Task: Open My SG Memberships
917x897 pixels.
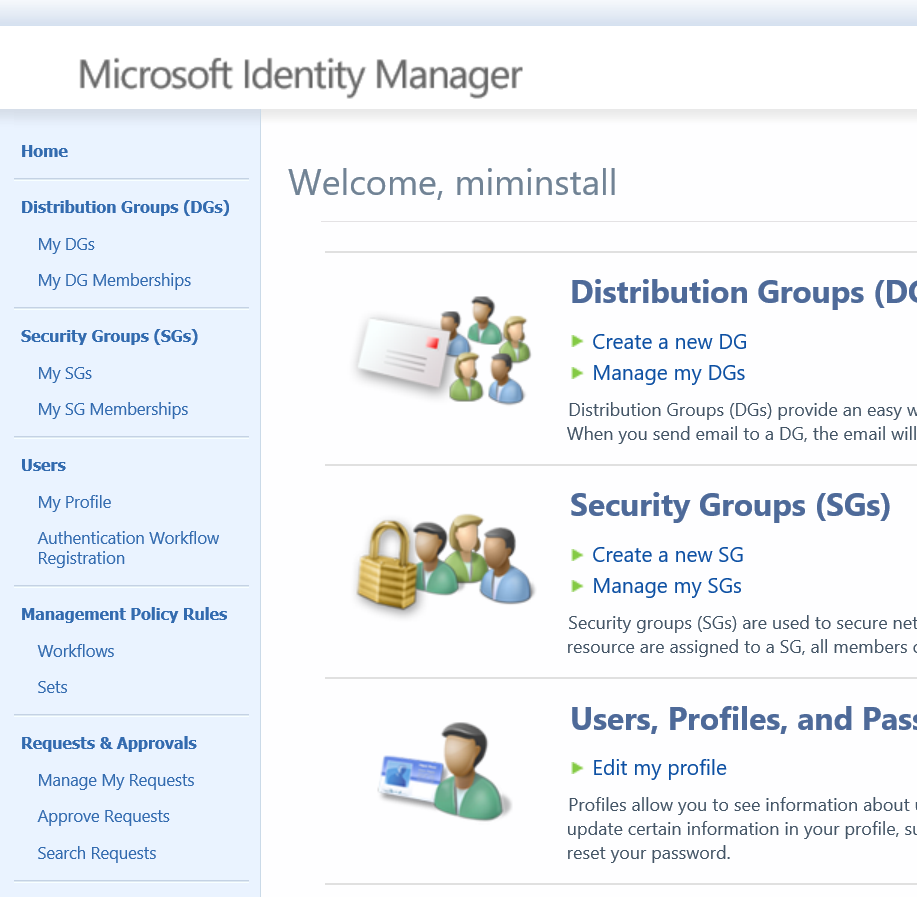Action: (113, 409)
